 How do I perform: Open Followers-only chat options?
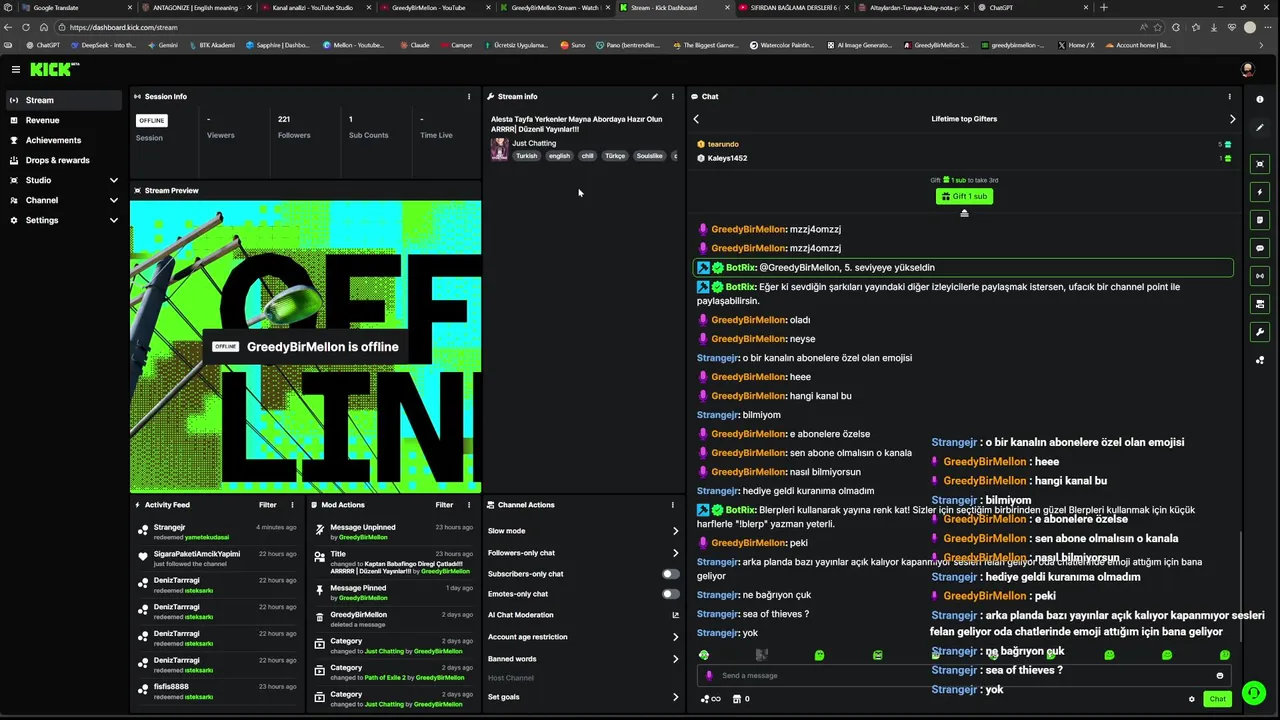coord(583,553)
